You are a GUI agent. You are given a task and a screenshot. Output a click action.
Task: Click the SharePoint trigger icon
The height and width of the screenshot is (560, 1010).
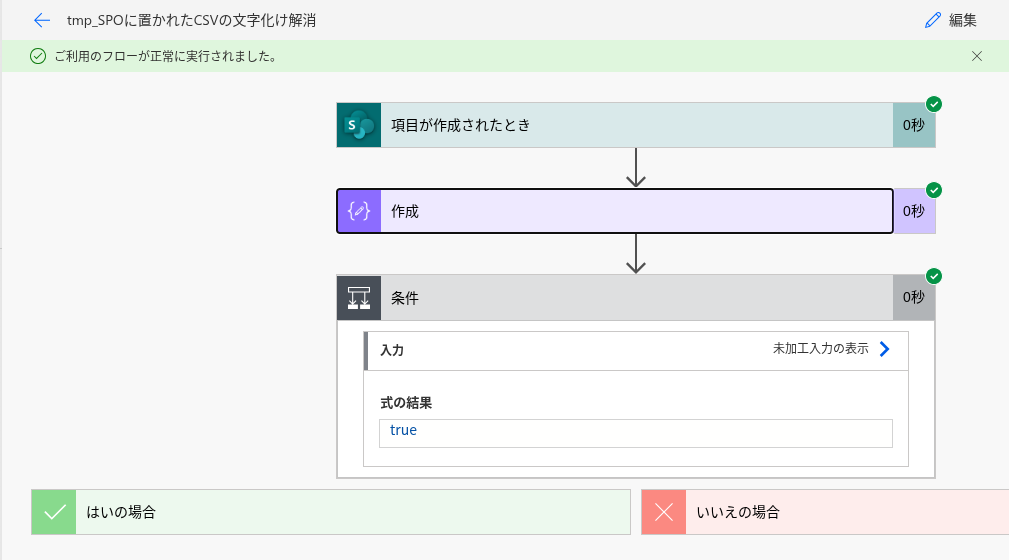[x=359, y=125]
